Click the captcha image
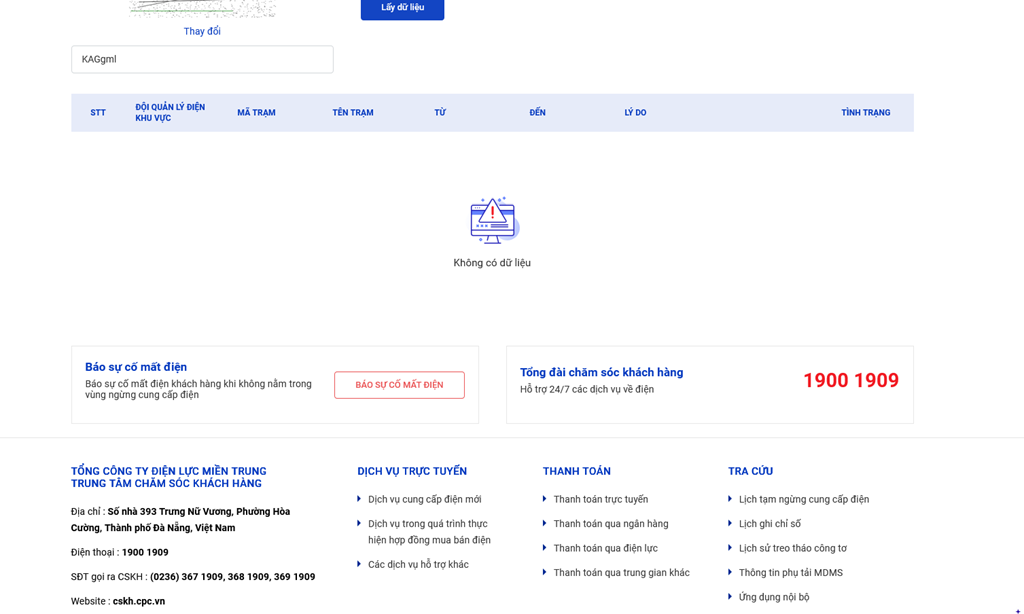 (202, 8)
